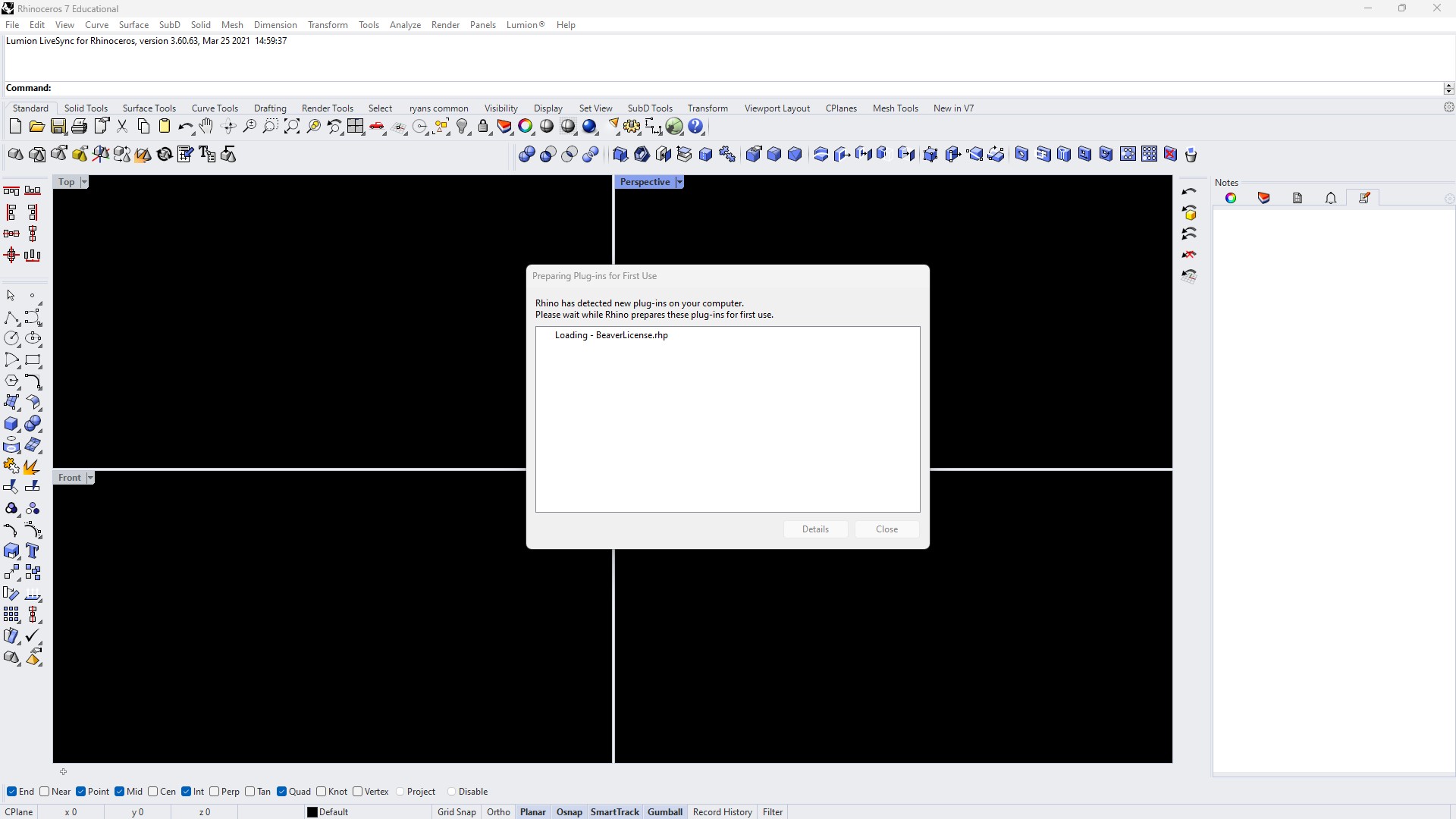
Task: Enable the Near osnap checkbox
Action: pyautogui.click(x=45, y=792)
